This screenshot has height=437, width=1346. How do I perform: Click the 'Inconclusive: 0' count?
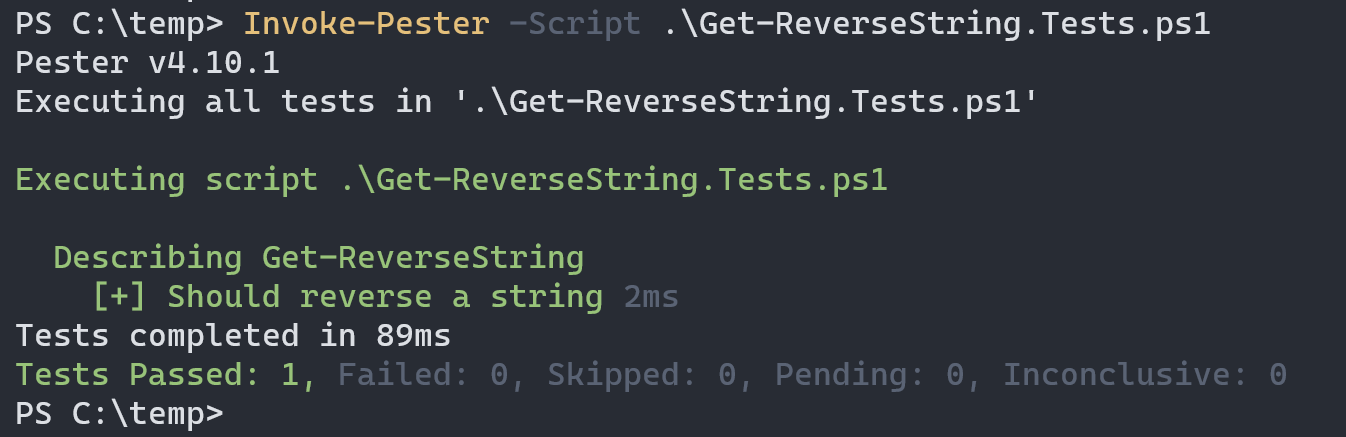point(1145,374)
